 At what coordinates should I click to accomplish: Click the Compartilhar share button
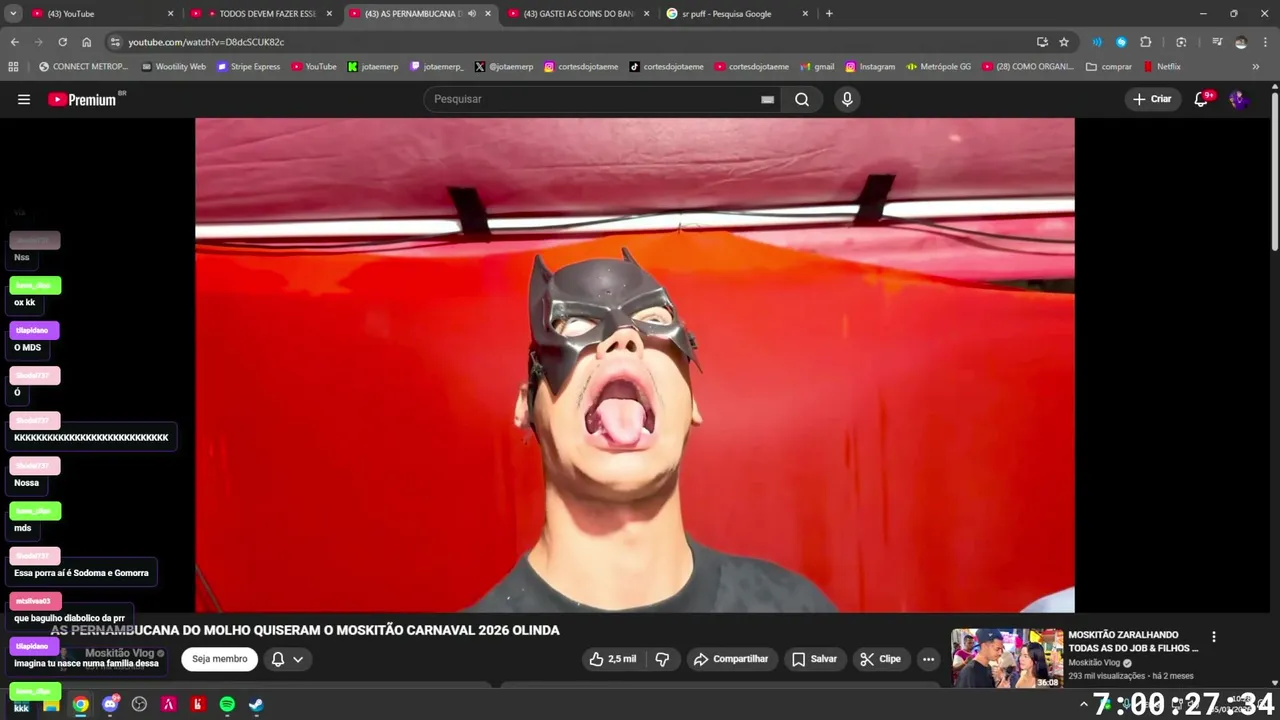[731, 659]
